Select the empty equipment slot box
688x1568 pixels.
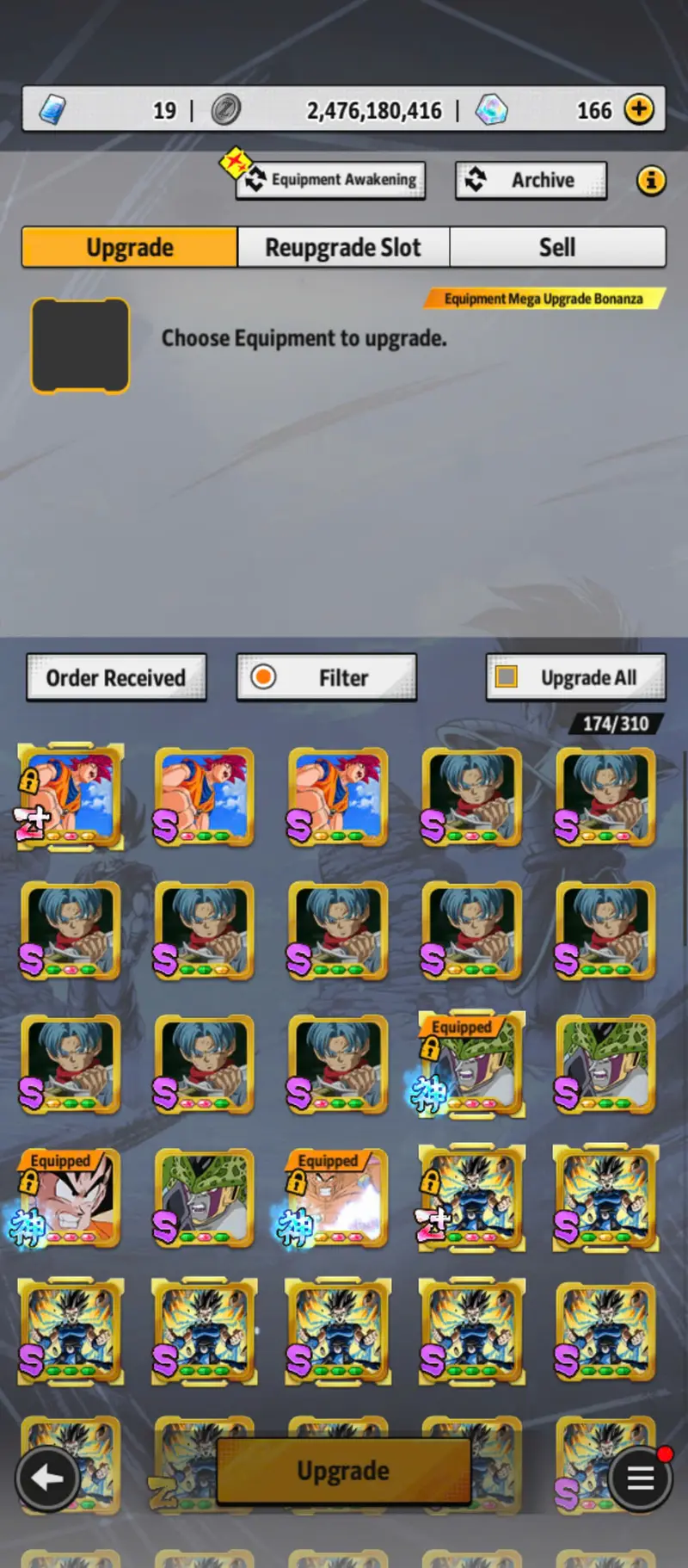coord(80,345)
